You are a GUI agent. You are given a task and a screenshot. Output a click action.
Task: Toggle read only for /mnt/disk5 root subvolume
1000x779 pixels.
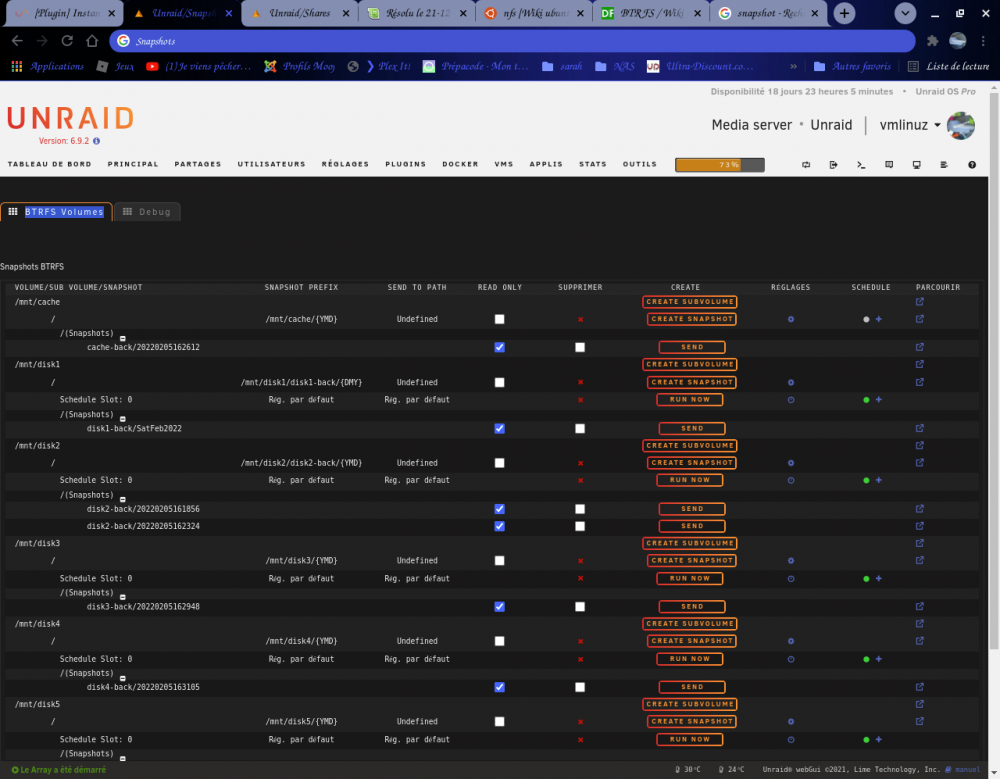pyautogui.click(x=499, y=721)
